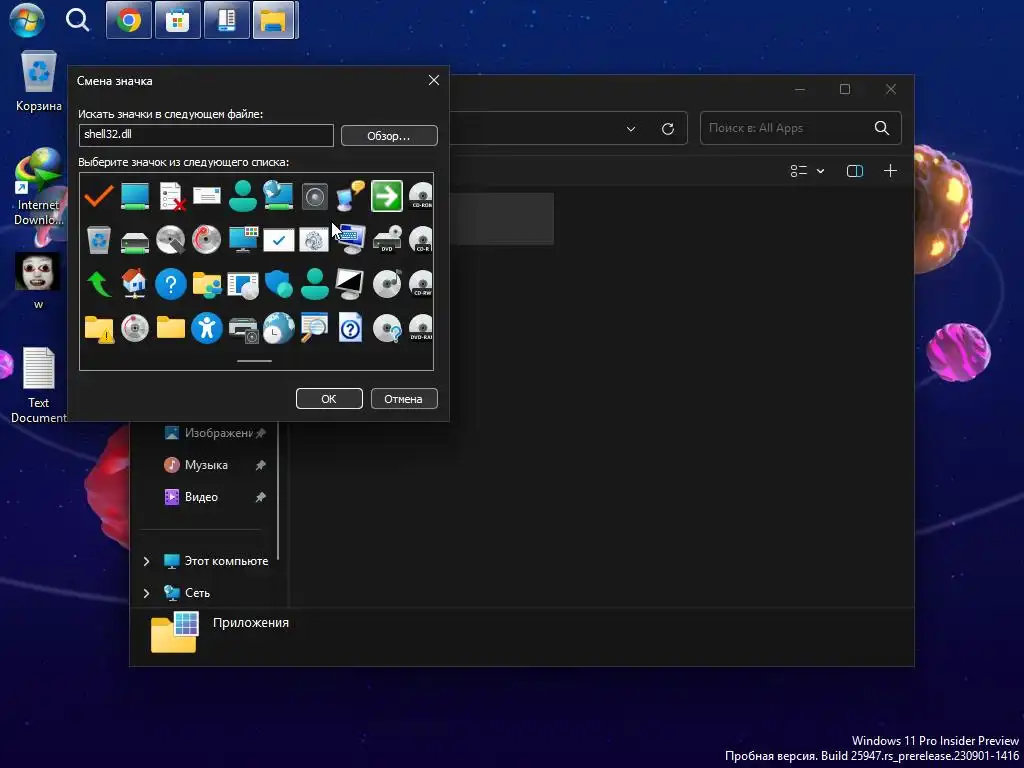Screen dimensions: 1024x768
Task: Click the plus button in Explorer toolbar
Action: click(890, 171)
